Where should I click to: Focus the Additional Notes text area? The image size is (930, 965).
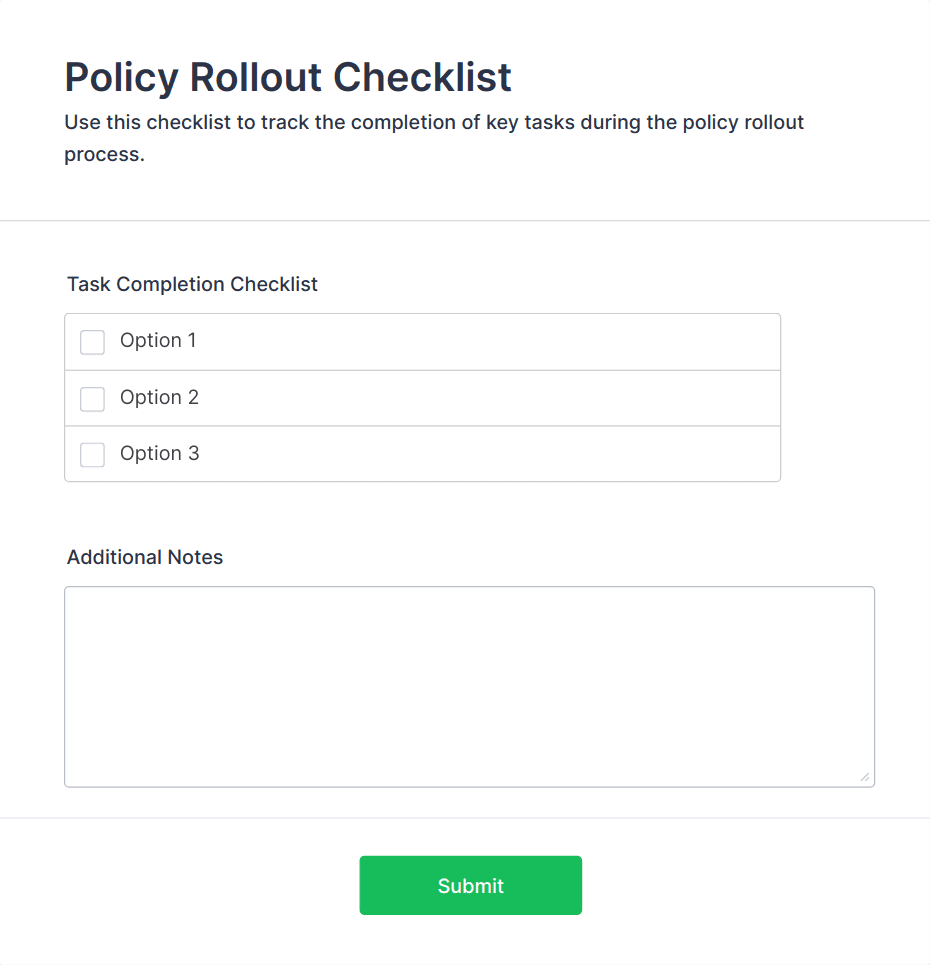tap(469, 686)
